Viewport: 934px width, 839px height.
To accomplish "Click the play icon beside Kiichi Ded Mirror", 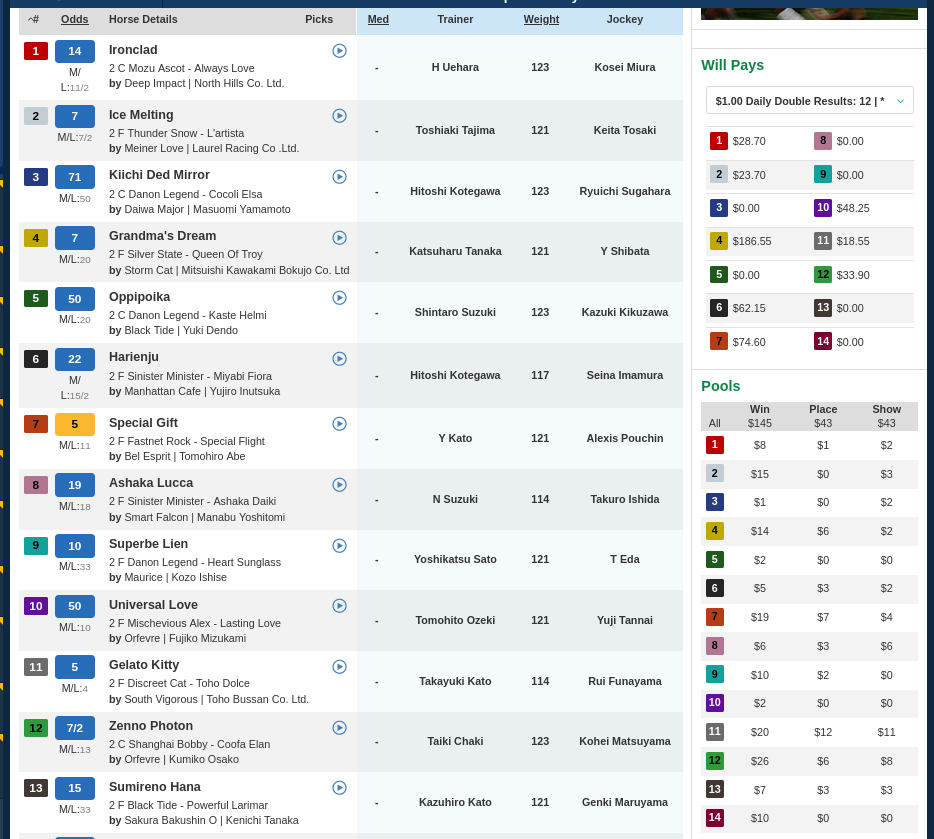I will click(339, 176).
